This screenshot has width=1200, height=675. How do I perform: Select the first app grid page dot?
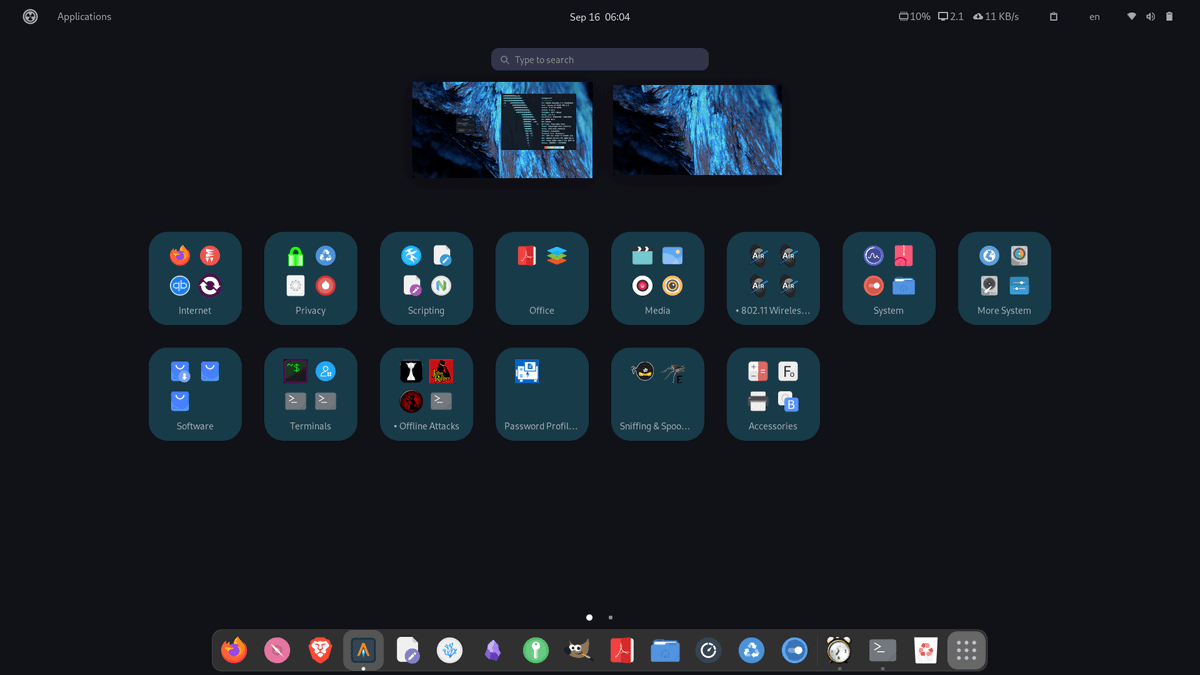[589, 618]
